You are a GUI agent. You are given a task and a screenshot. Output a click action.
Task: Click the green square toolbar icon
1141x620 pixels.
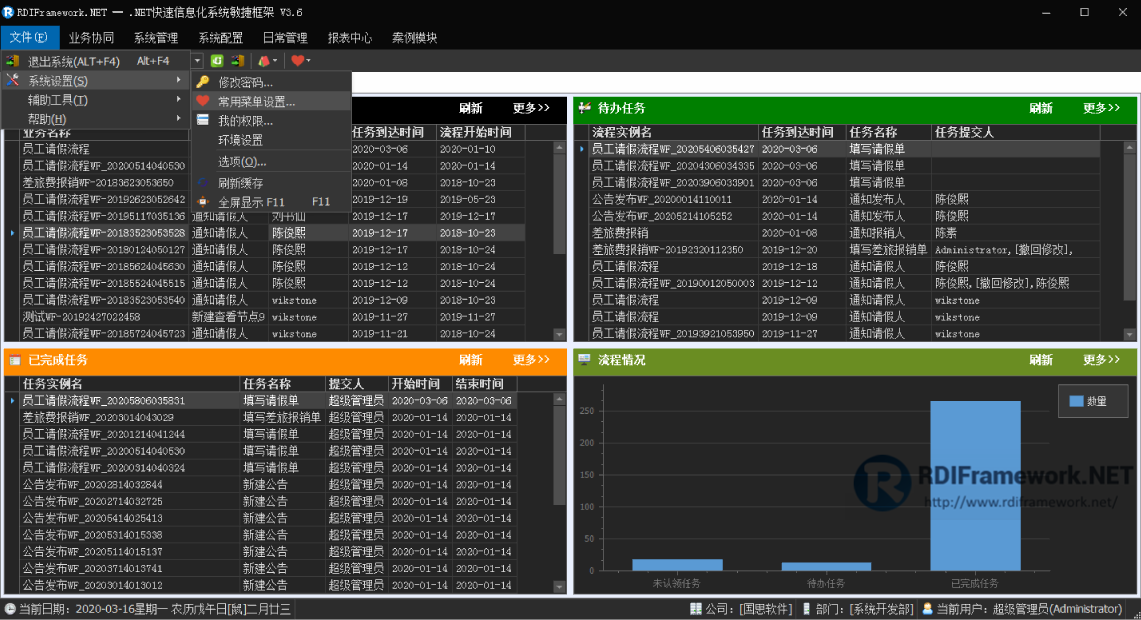coord(217,60)
